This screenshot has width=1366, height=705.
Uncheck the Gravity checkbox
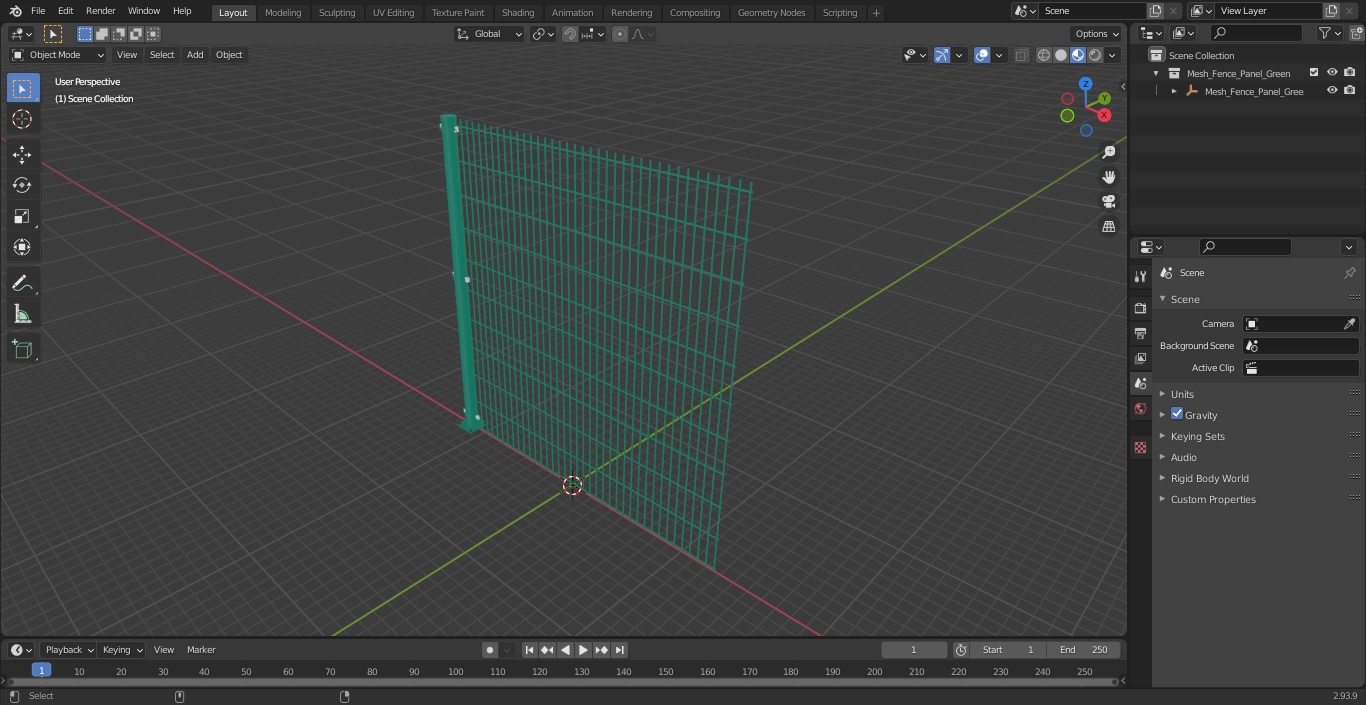point(1177,414)
